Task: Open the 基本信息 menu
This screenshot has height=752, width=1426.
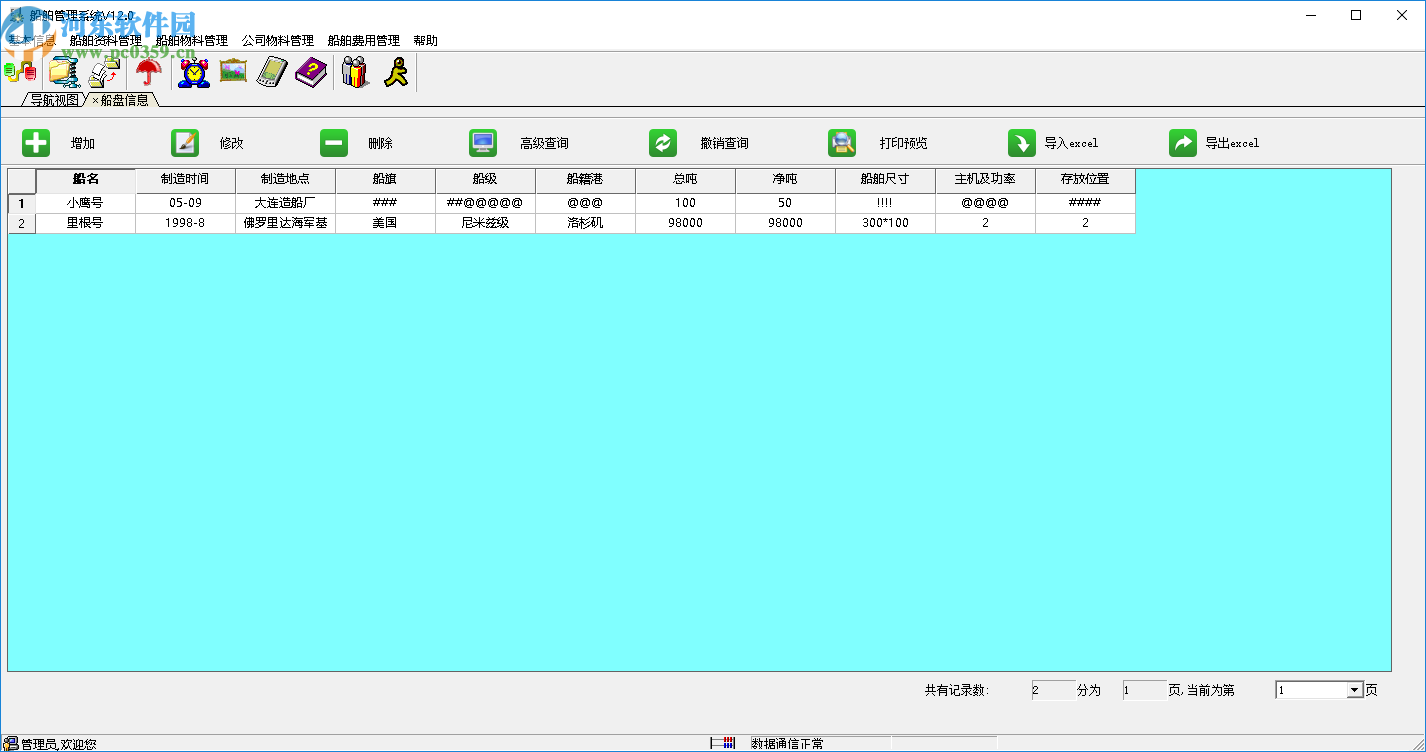Action: tap(33, 41)
